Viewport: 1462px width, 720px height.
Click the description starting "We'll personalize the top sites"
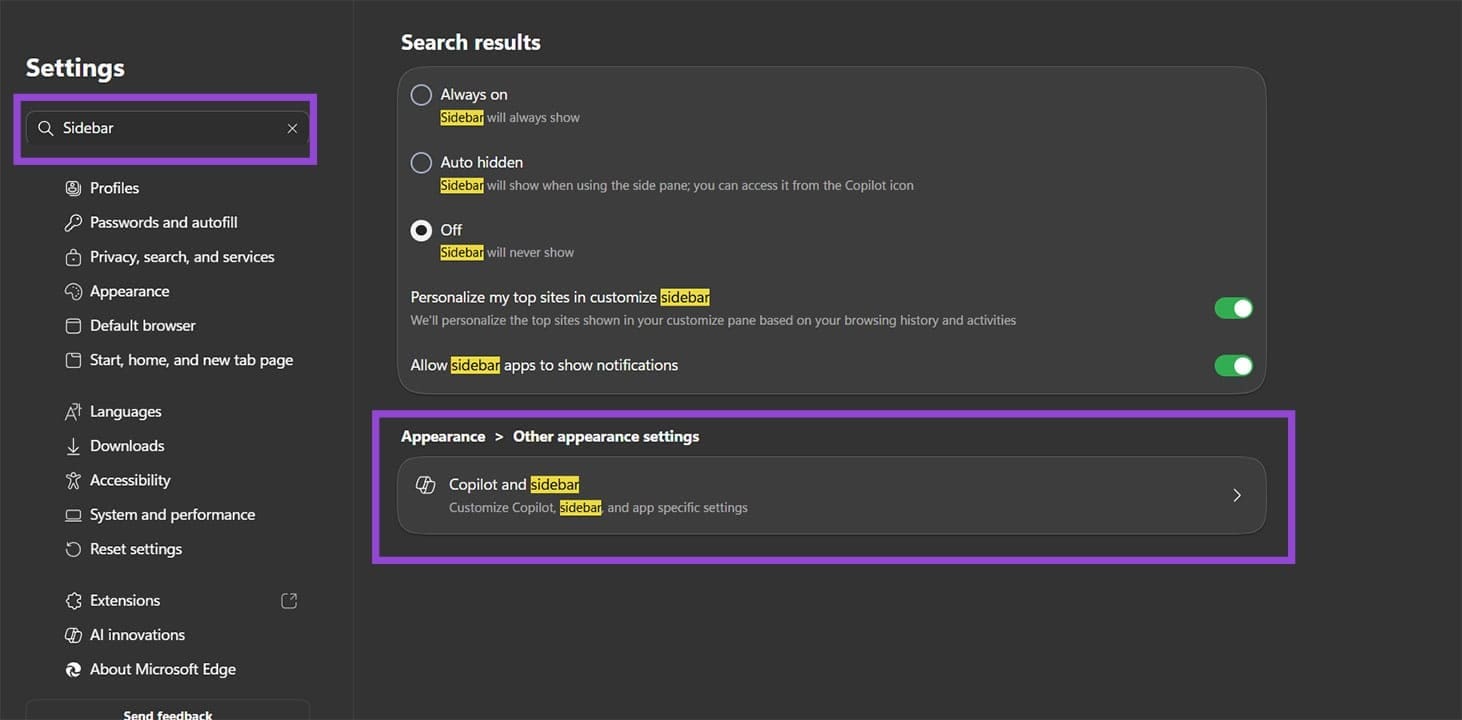(713, 321)
